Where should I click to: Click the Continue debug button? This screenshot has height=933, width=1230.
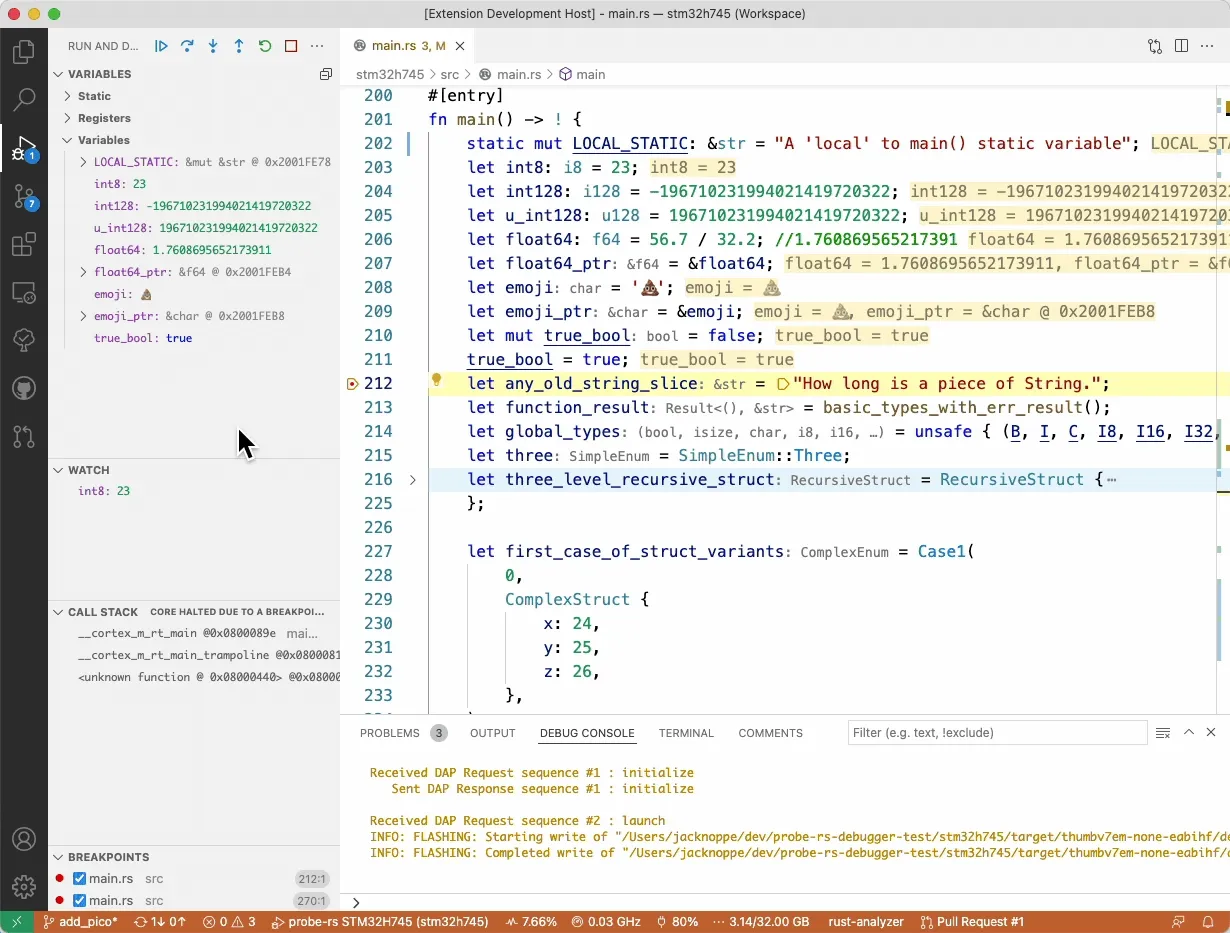pyautogui.click(x=161, y=46)
